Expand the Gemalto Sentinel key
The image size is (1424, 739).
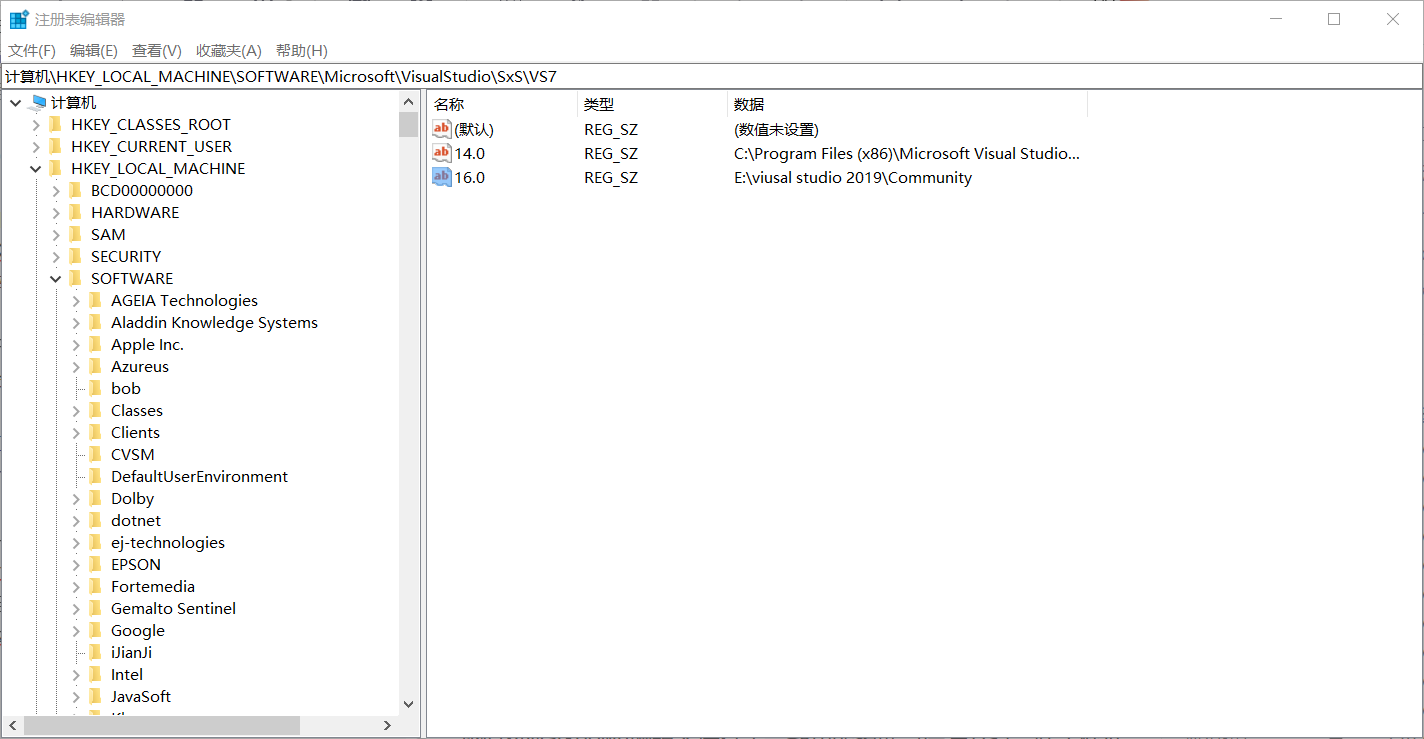point(76,609)
